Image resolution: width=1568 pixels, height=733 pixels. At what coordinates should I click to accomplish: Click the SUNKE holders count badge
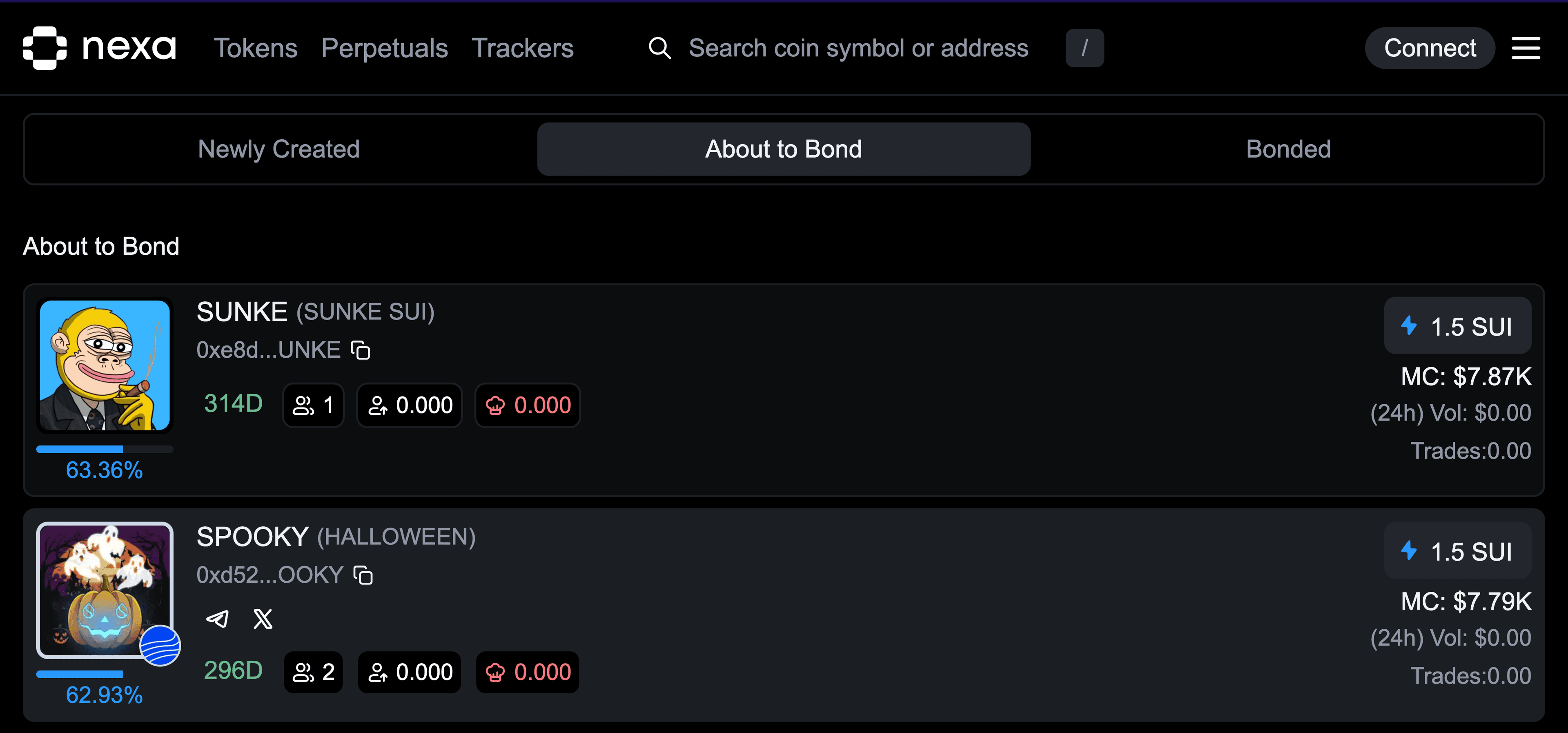314,405
